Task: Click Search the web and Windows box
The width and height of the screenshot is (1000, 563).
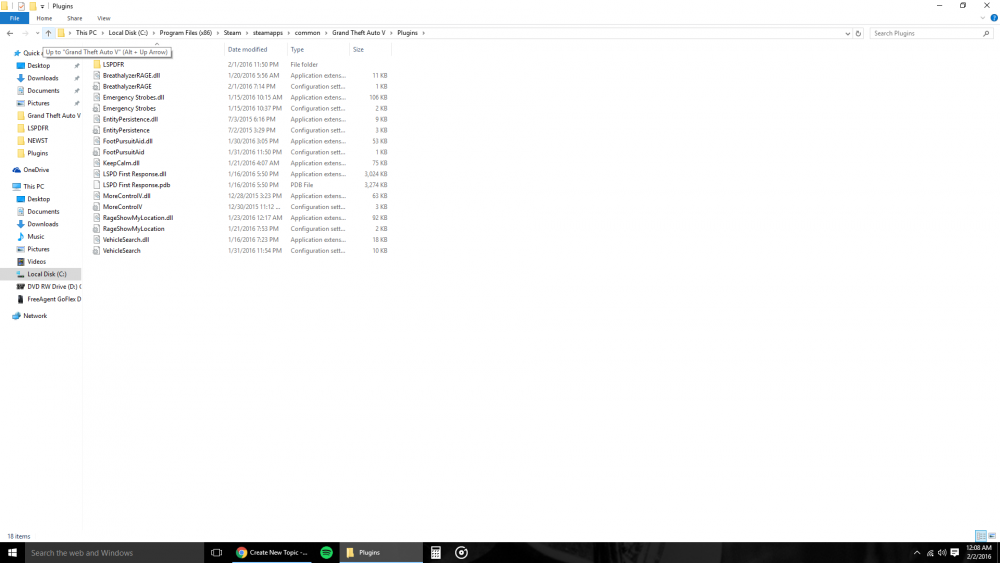Action: 114,553
